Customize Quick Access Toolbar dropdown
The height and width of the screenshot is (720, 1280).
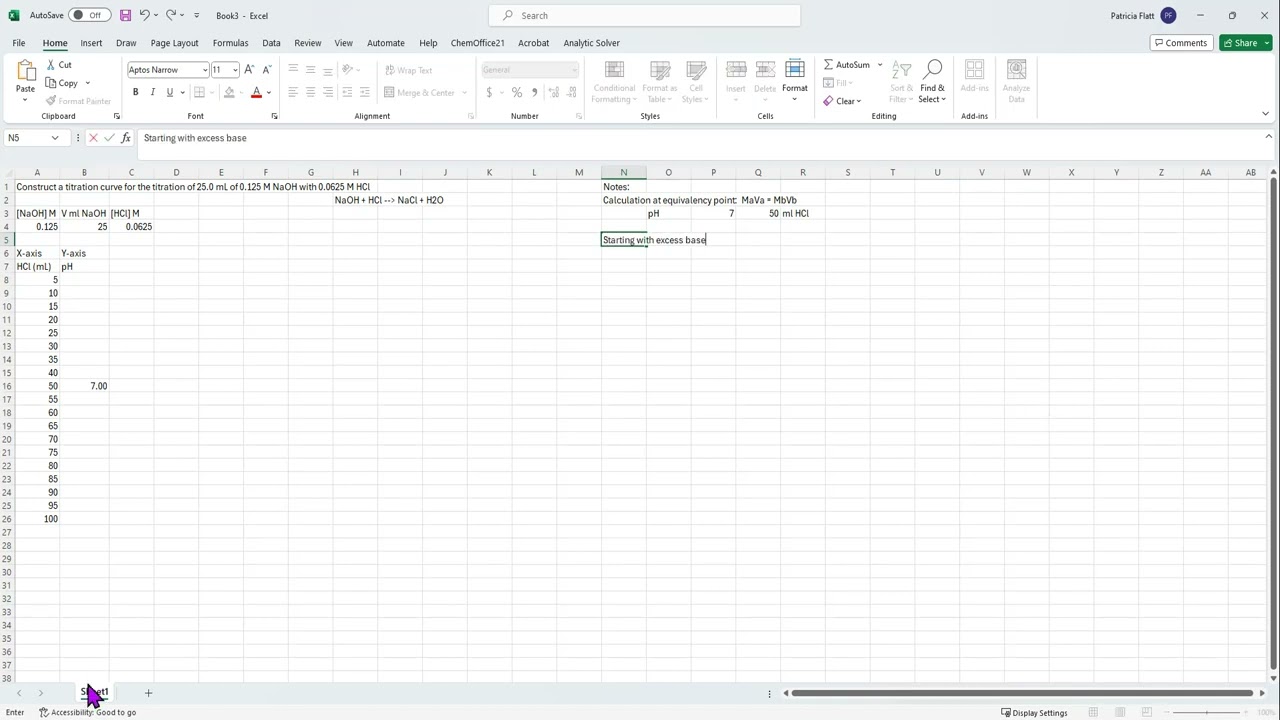(196, 15)
